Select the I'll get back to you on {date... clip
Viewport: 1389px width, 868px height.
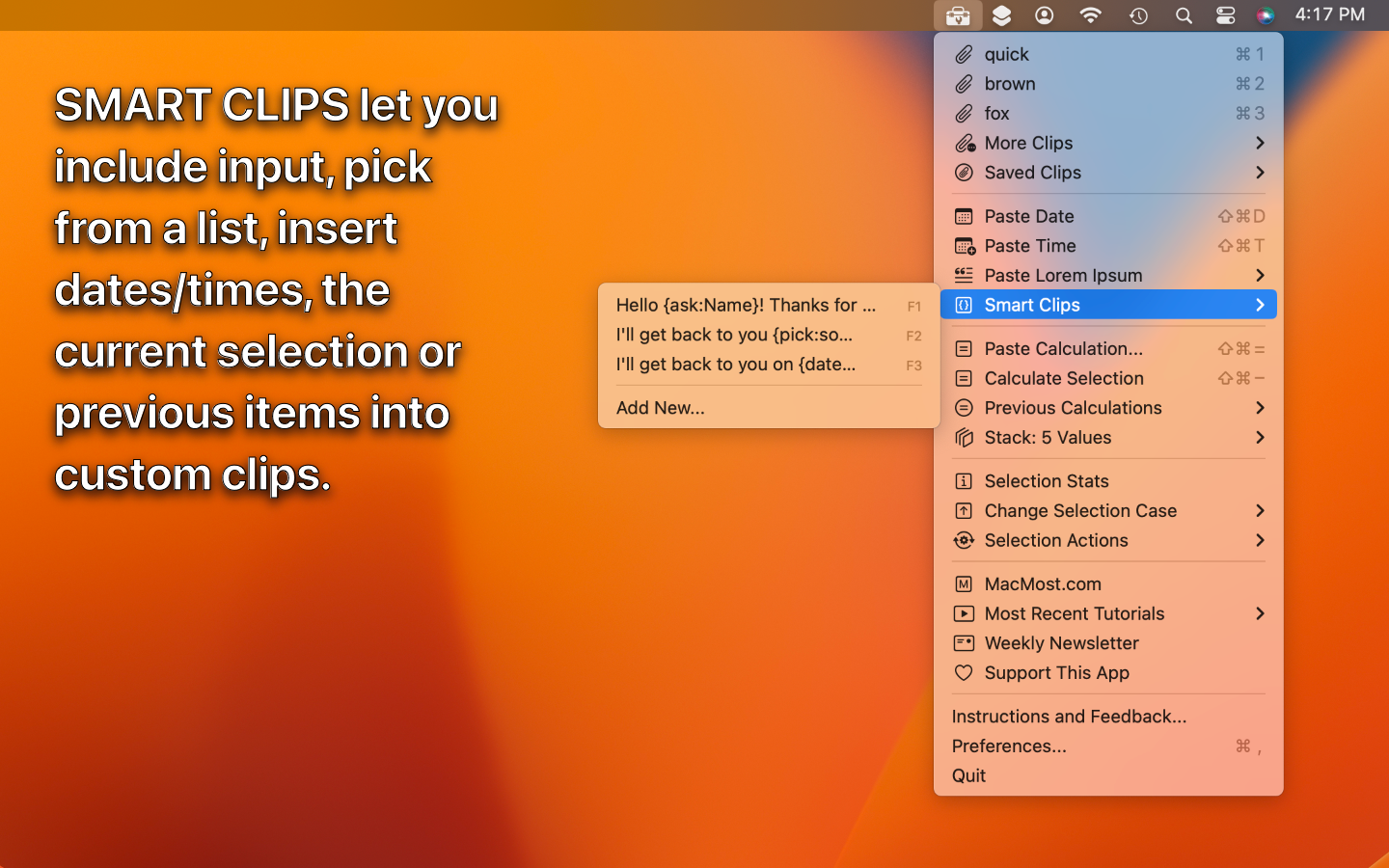(x=769, y=365)
